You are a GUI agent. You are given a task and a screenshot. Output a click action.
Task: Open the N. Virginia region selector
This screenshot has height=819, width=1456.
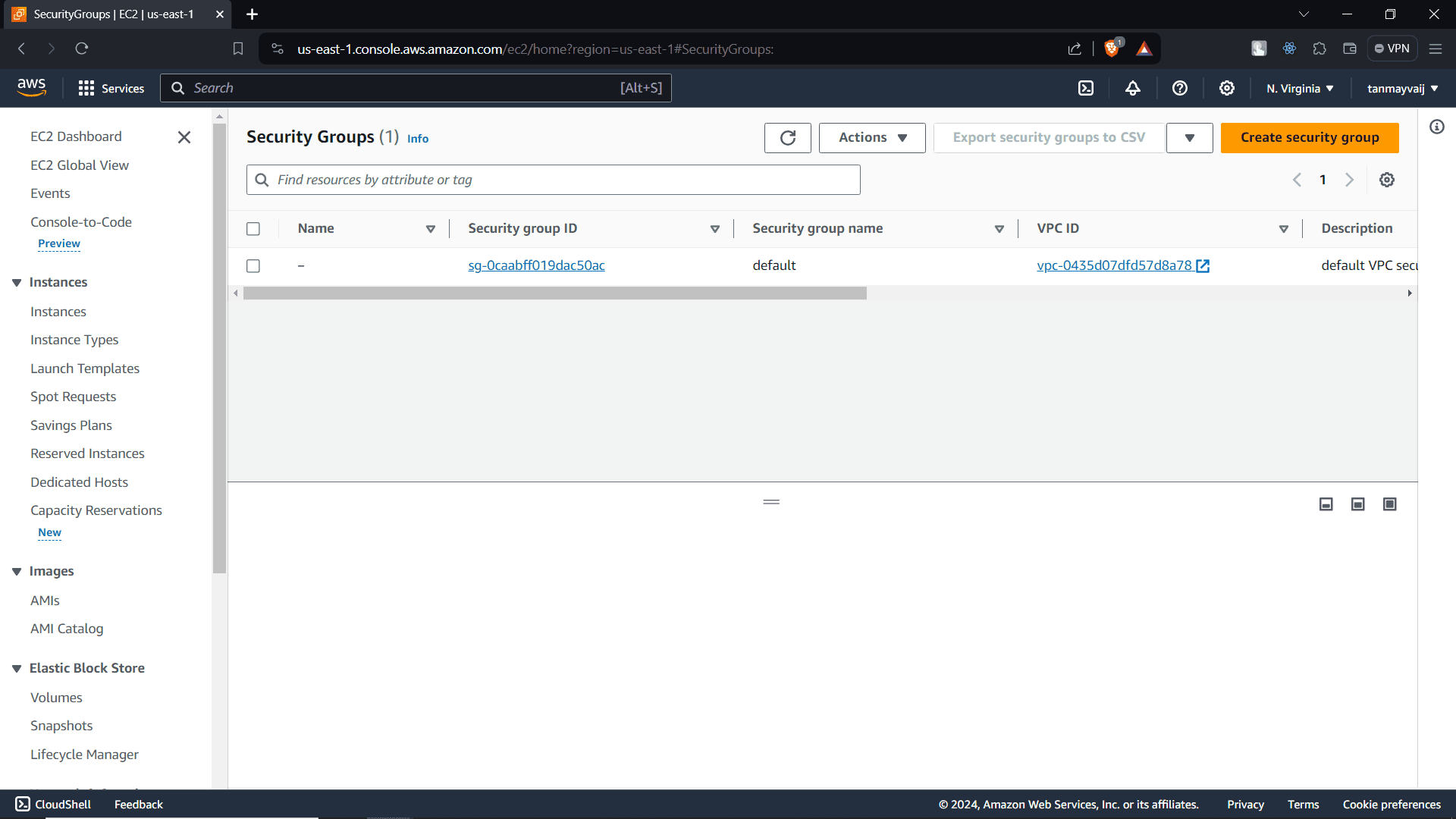pyautogui.click(x=1298, y=88)
